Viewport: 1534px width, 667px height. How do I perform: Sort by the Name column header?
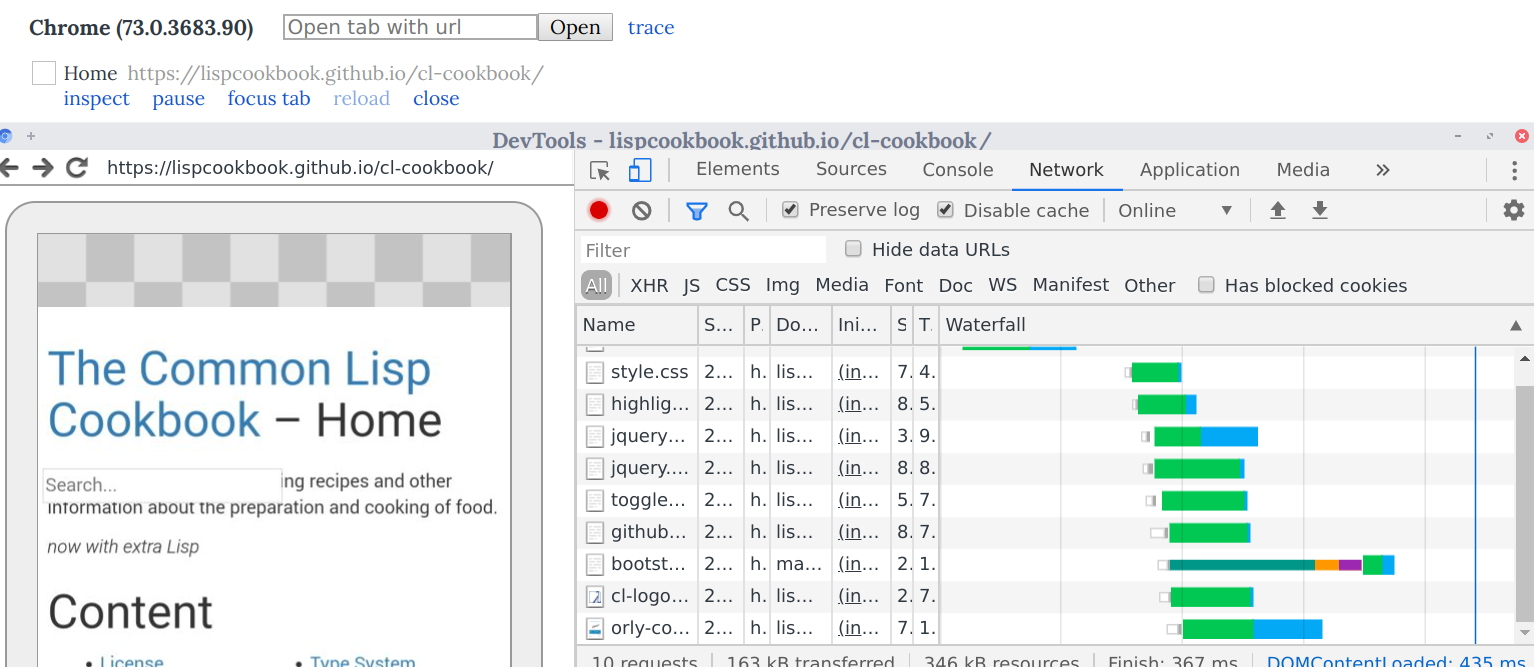click(x=637, y=325)
